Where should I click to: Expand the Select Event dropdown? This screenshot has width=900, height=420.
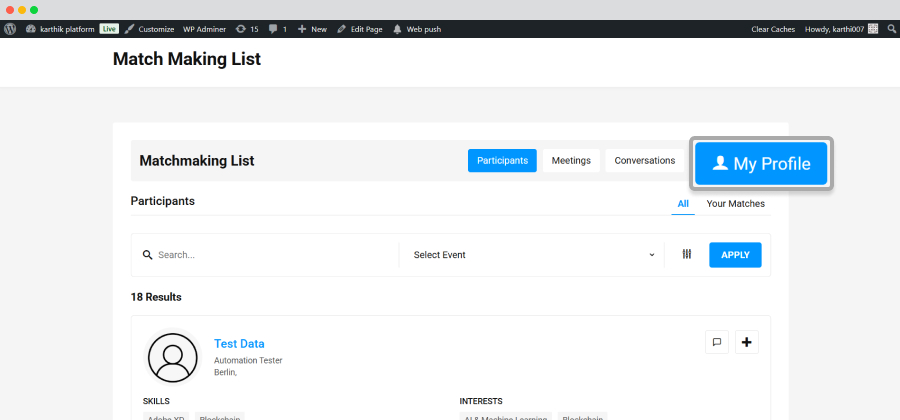pos(534,255)
